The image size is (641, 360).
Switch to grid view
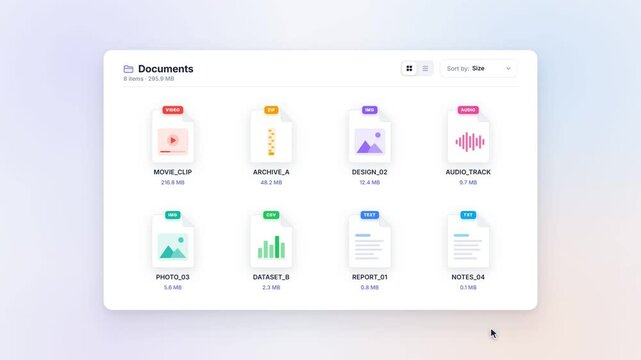point(409,69)
